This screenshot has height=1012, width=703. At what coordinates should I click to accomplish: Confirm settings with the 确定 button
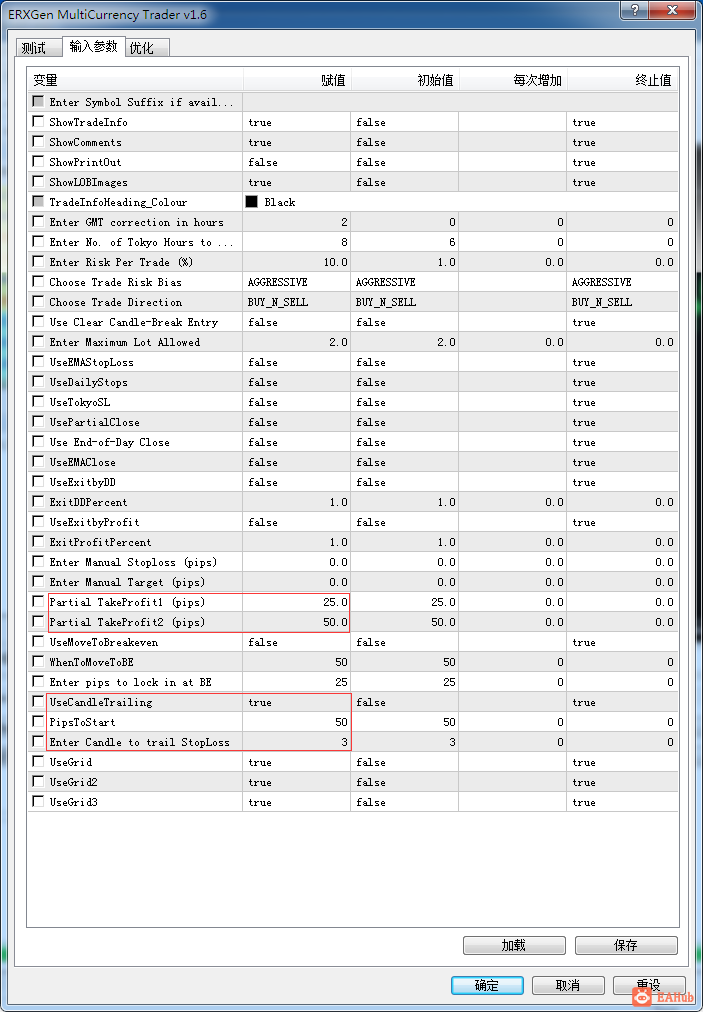[487, 986]
